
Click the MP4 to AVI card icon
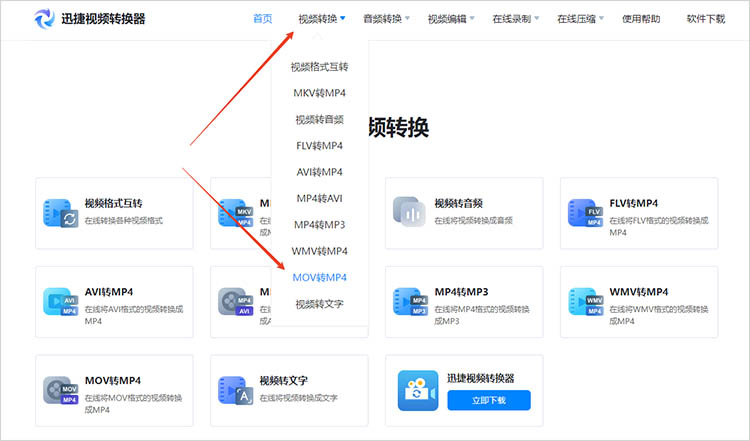click(235, 302)
